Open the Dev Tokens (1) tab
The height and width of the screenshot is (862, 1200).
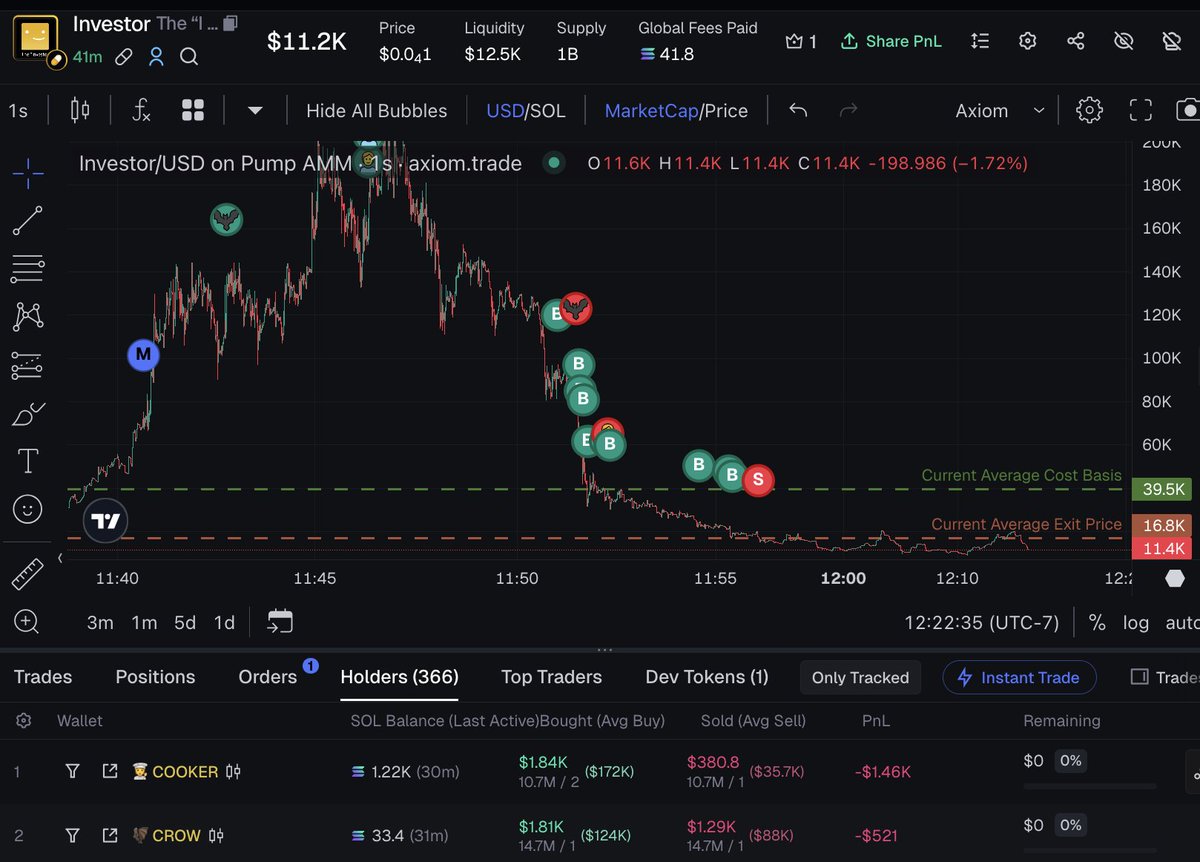click(707, 677)
